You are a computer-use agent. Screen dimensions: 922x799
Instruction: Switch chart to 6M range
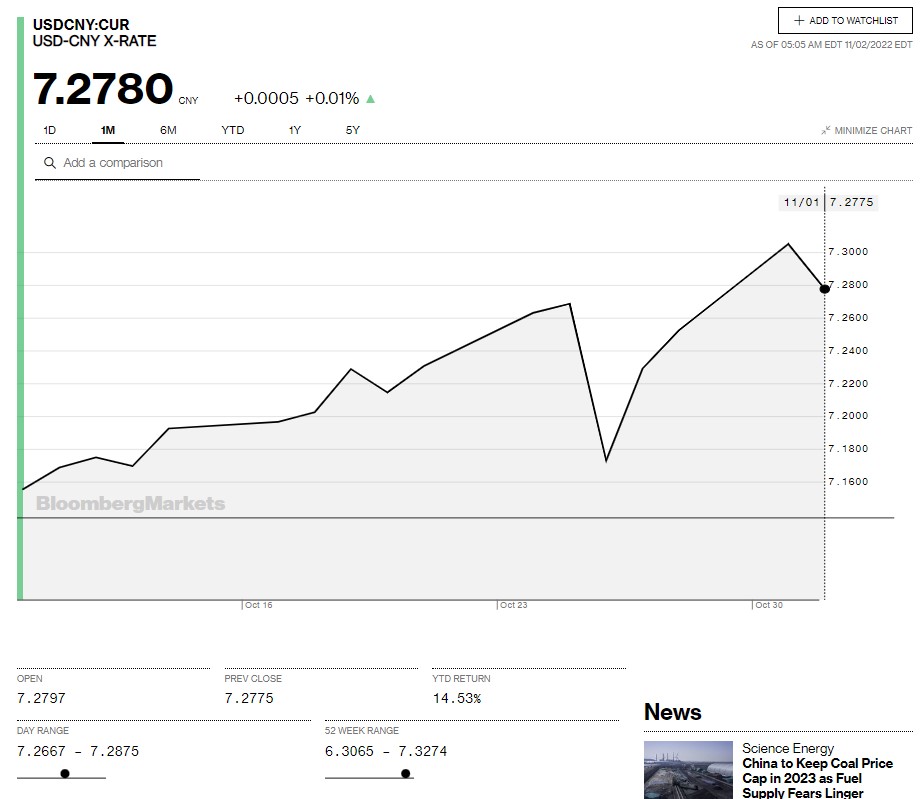point(168,130)
